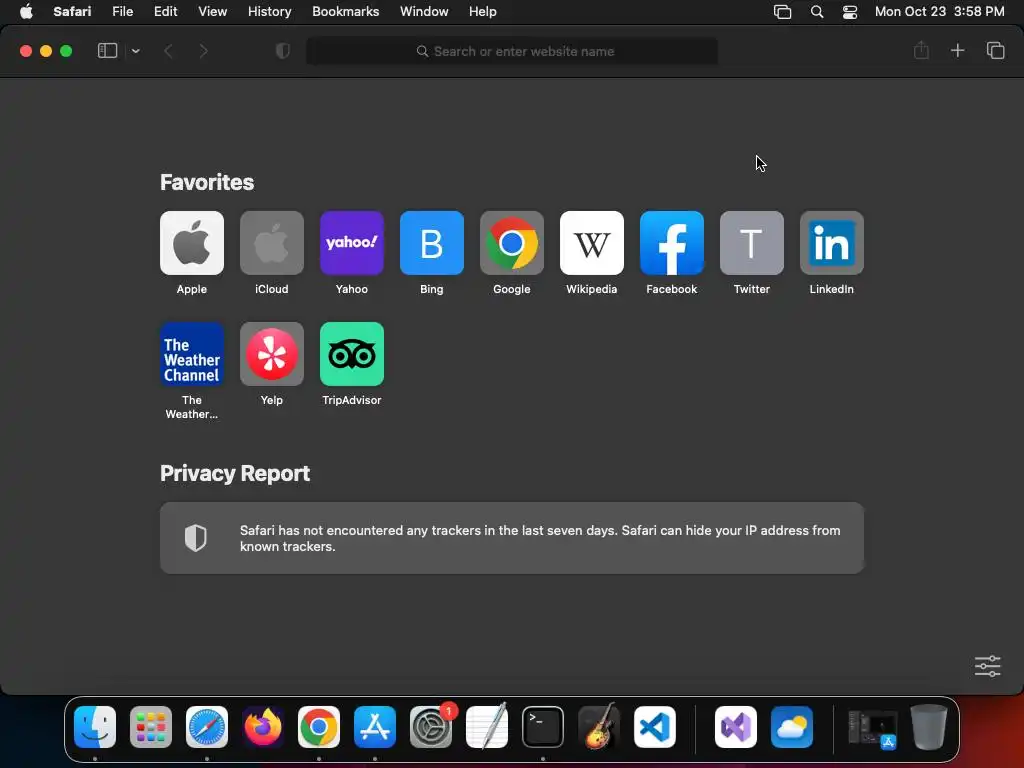The height and width of the screenshot is (768, 1024).
Task: Open the Trash from the Dock
Action: (929, 727)
